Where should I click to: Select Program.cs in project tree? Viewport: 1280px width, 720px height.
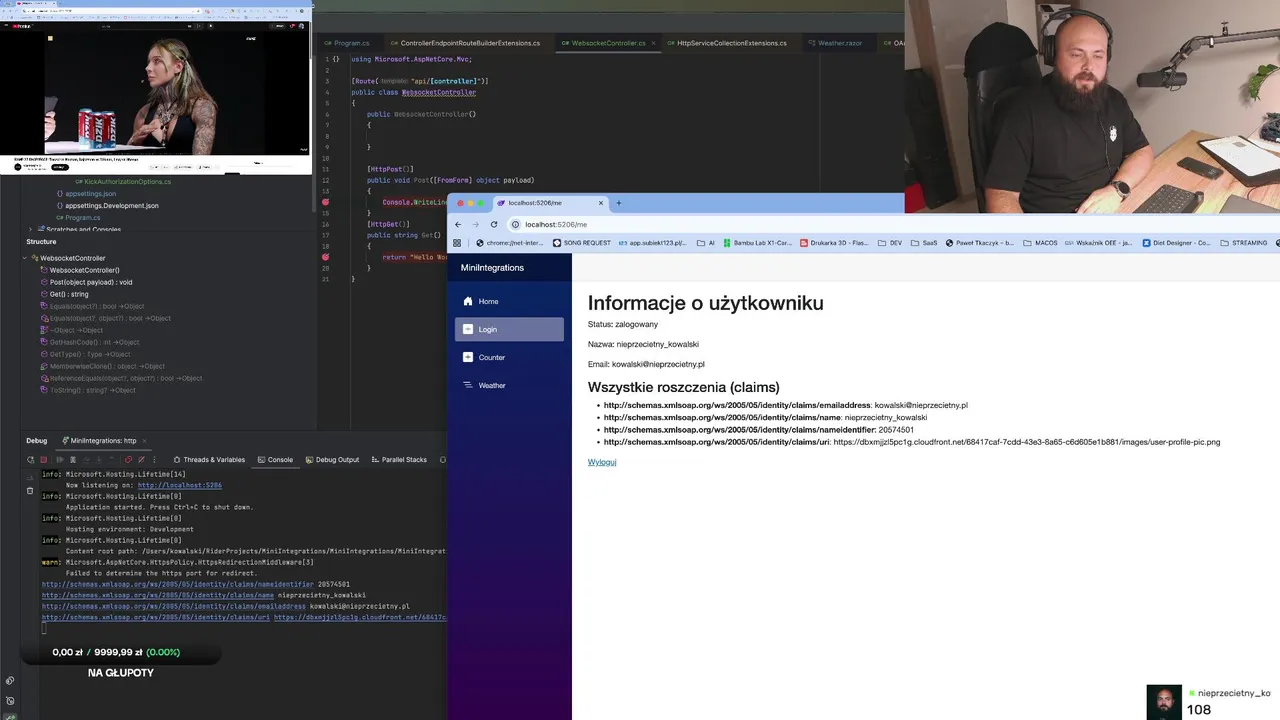(x=78, y=217)
